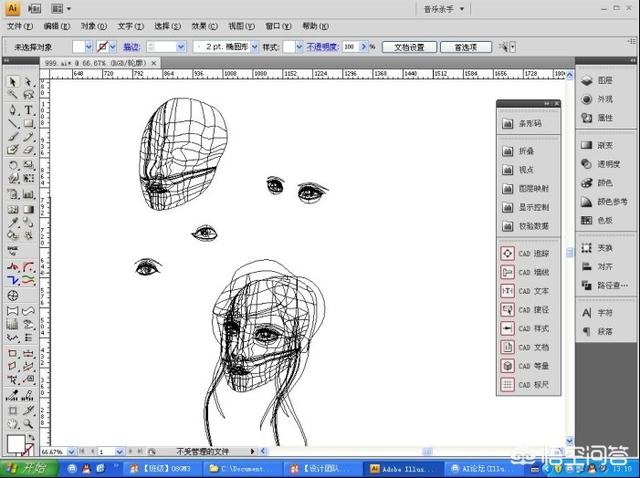
Task: Open the Transparency (透明度) panel
Action: [601, 164]
